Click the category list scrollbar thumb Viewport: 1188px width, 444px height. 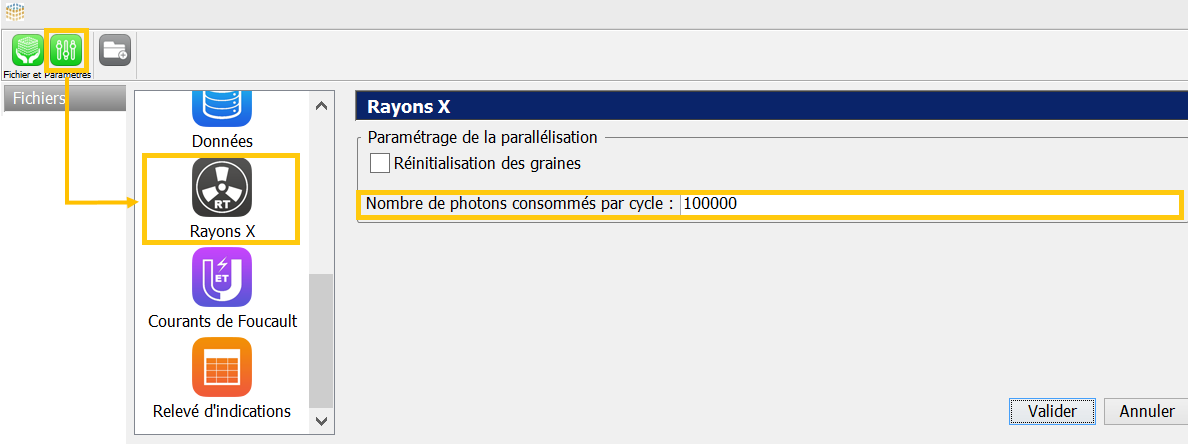click(x=321, y=340)
